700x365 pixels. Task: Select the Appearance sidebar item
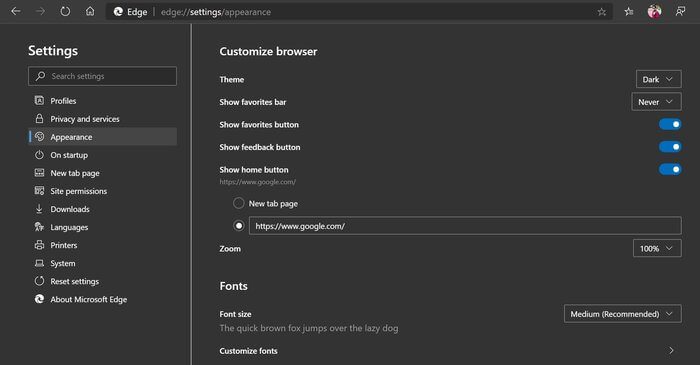pos(103,137)
